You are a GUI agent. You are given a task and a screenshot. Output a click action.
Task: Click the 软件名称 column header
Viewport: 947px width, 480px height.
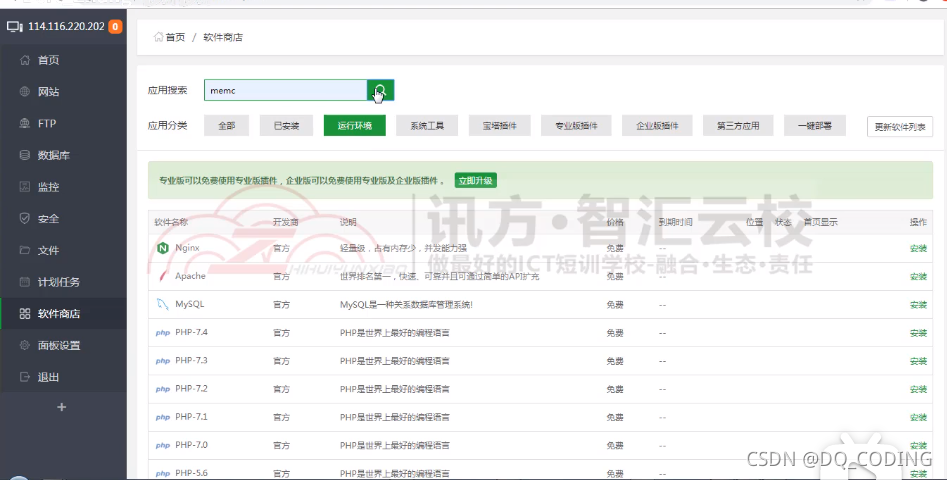point(171,222)
